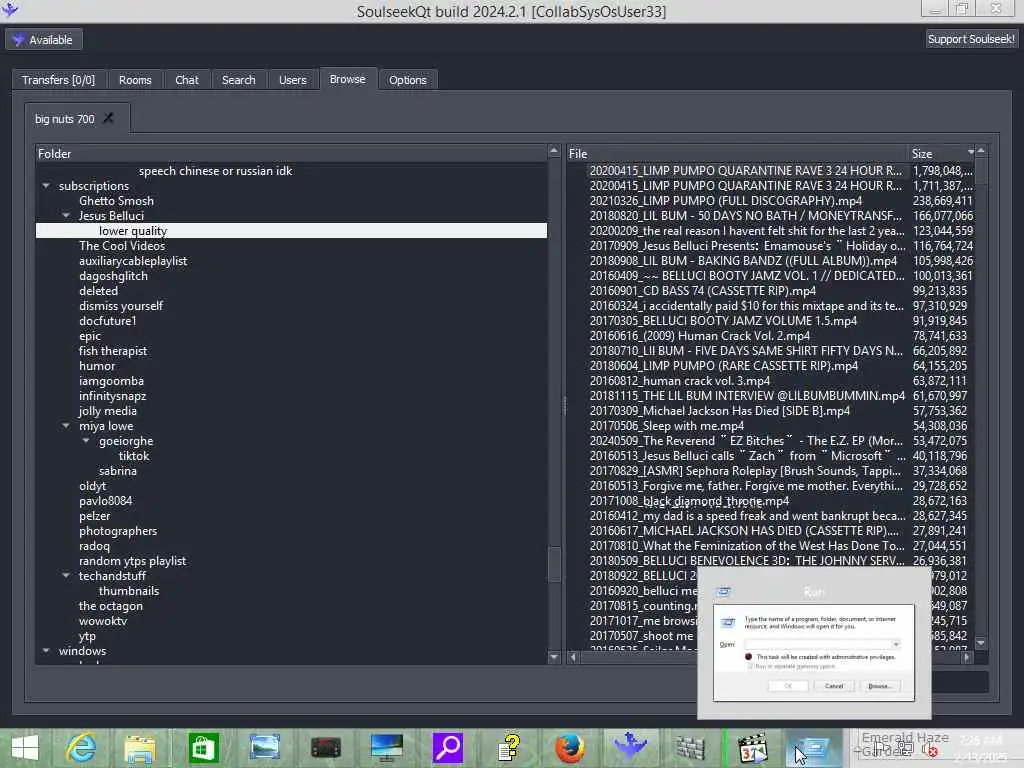
Task: Click the file list scrollbar down arrow
Action: point(981,643)
